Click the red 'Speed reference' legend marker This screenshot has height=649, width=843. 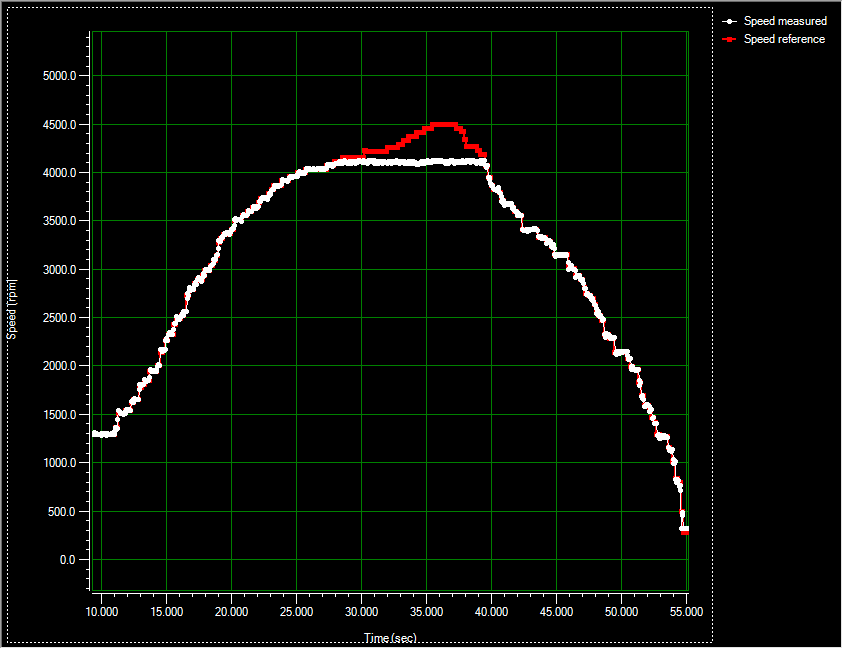(730, 39)
